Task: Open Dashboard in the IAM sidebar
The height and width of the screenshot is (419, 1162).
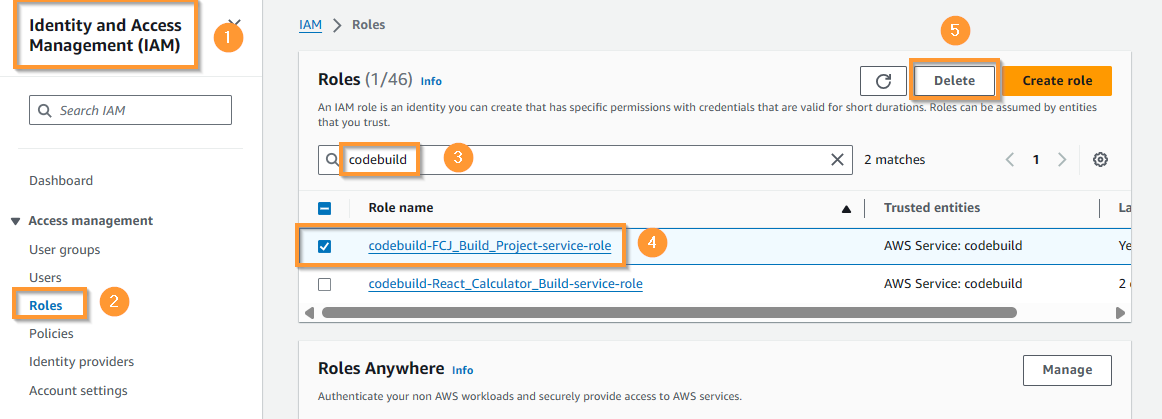Action: pyautogui.click(x=61, y=180)
